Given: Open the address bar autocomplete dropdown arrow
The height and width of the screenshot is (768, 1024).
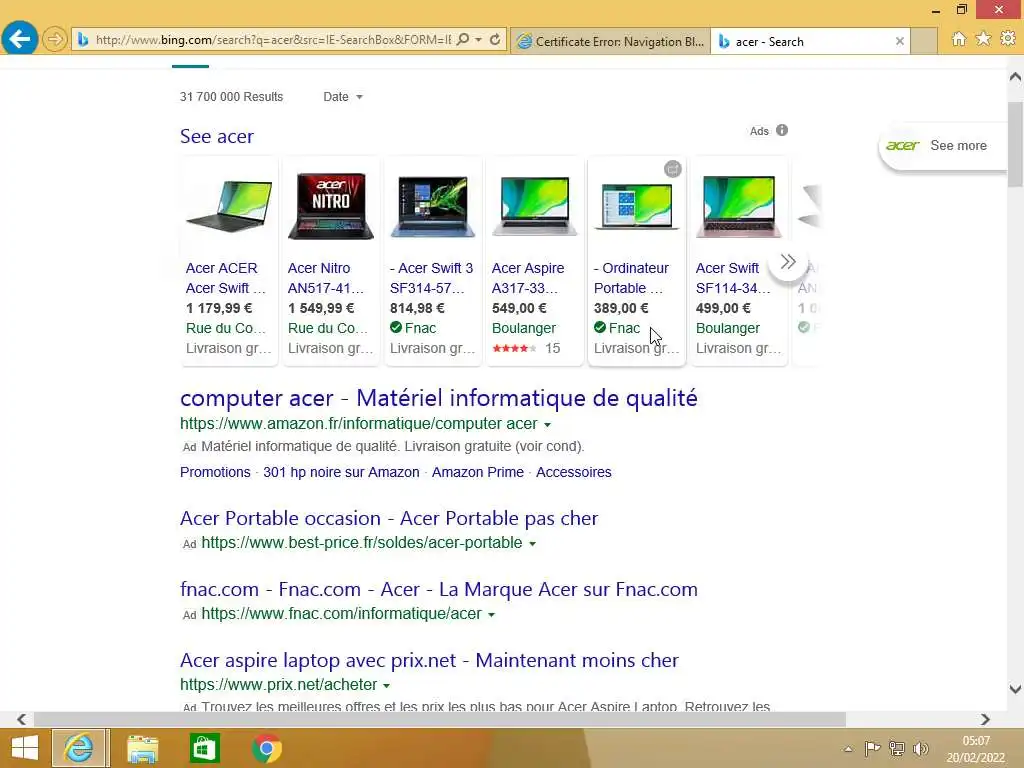Looking at the screenshot, I should (479, 40).
